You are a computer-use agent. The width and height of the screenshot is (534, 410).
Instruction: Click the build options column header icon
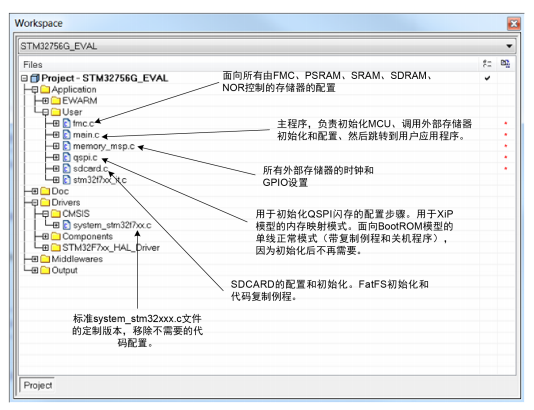tap(487, 64)
